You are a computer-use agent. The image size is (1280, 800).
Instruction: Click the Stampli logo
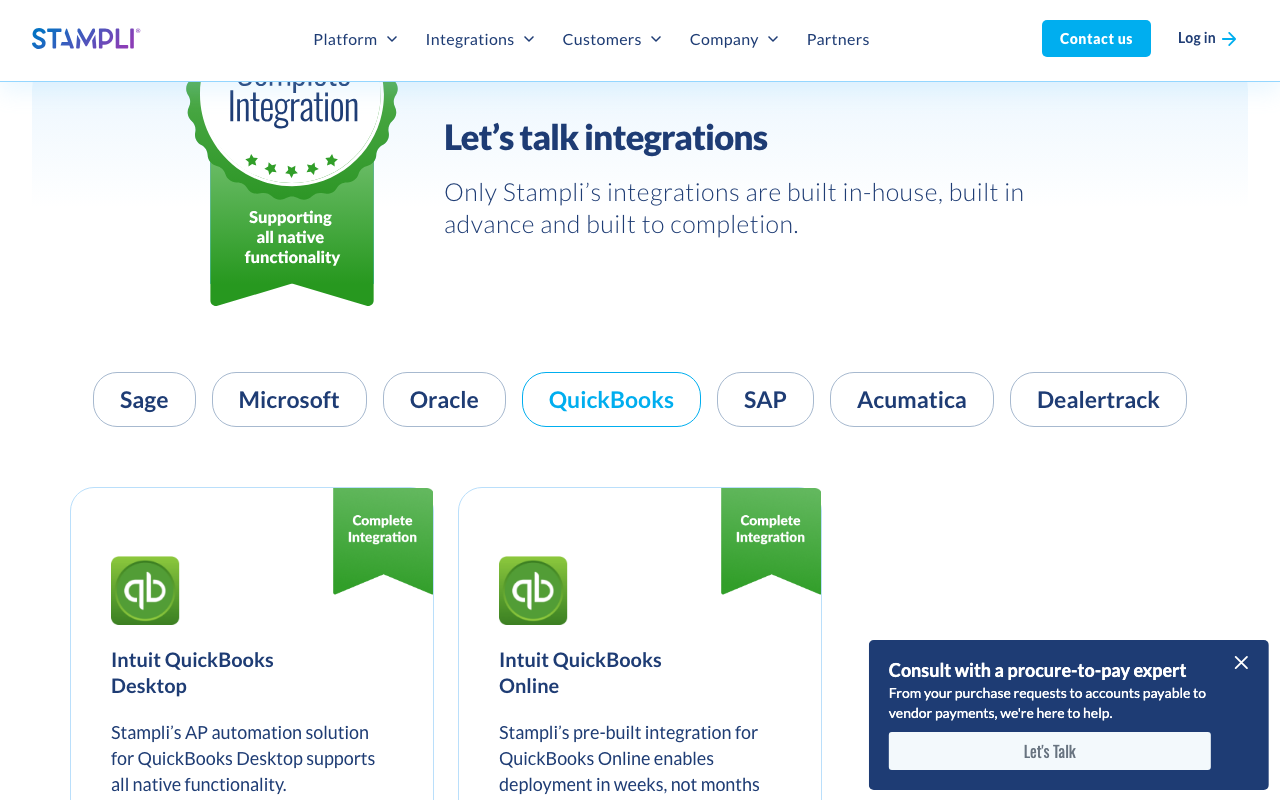point(86,38)
